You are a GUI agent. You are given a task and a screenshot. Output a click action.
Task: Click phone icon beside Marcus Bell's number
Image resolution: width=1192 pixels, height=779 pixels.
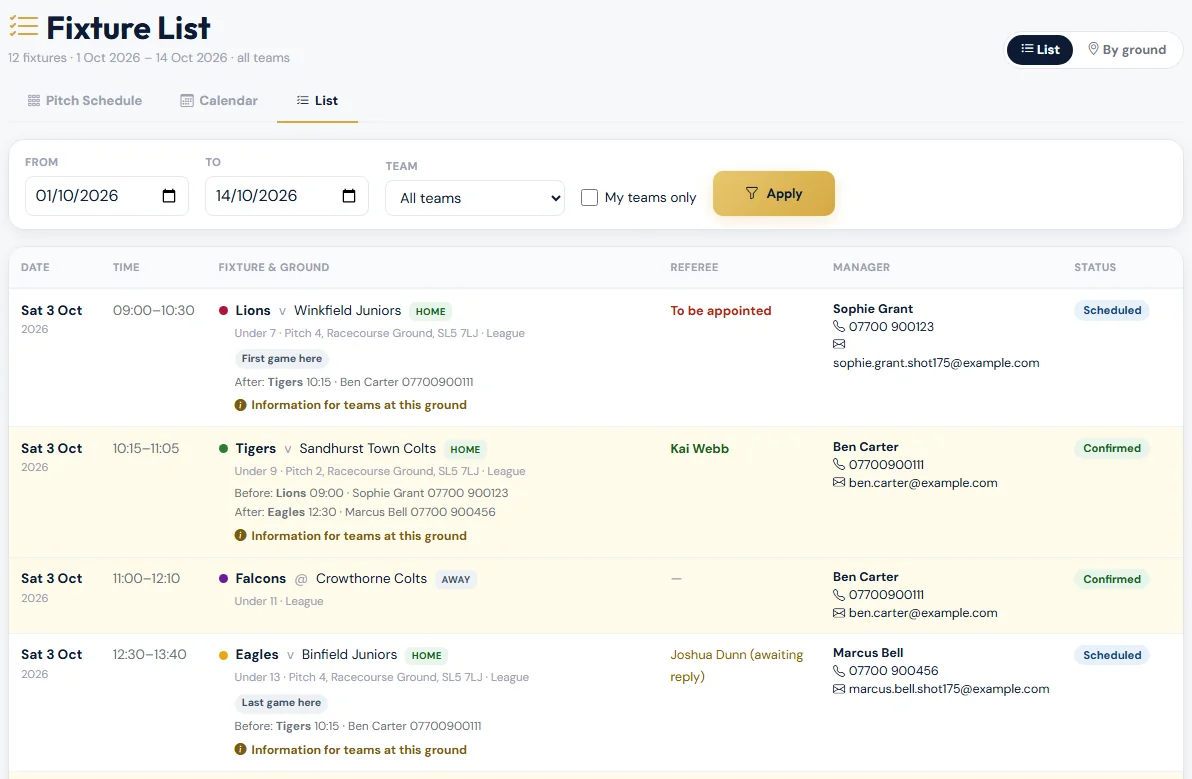[839, 671]
